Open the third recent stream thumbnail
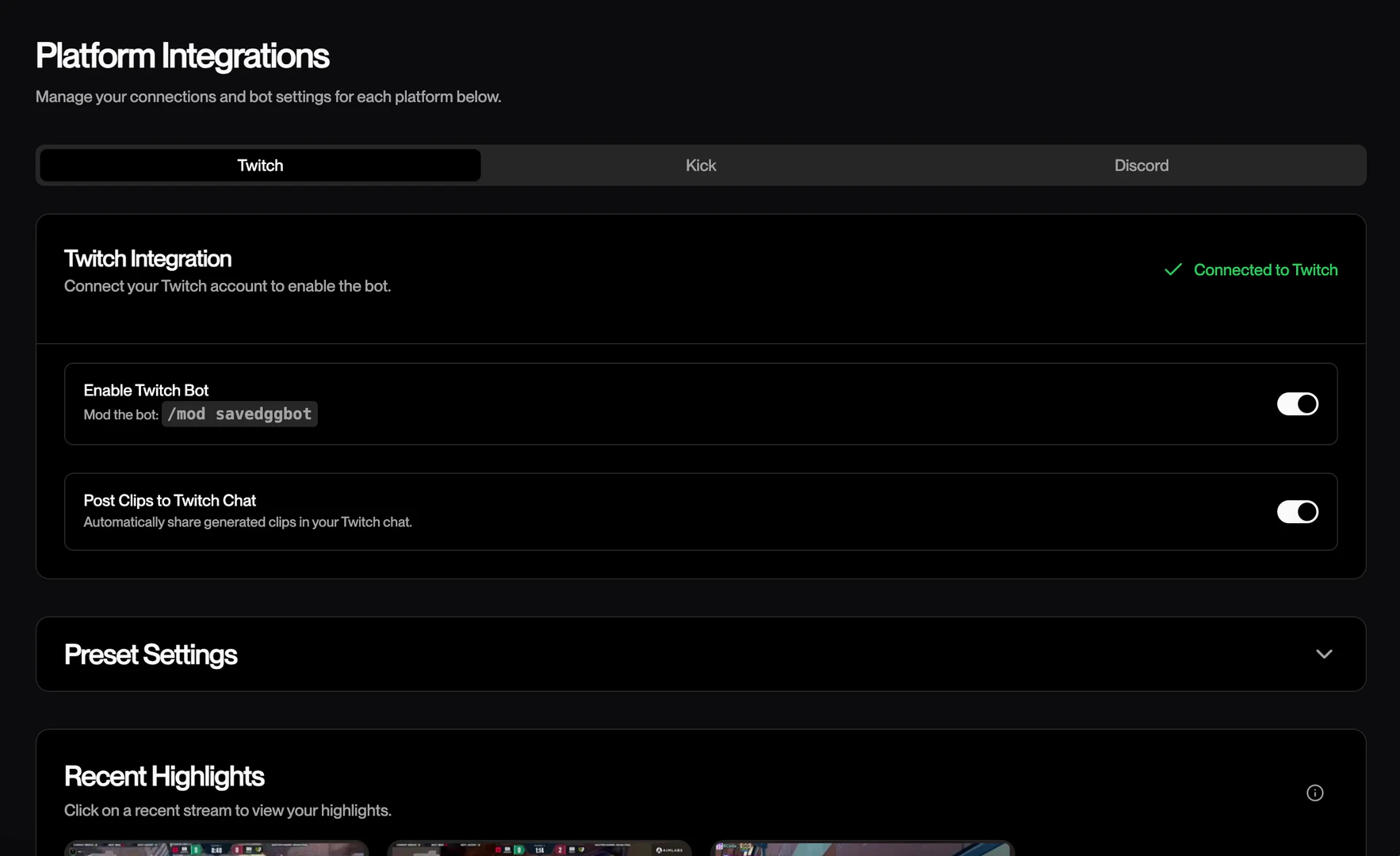 coord(863,848)
